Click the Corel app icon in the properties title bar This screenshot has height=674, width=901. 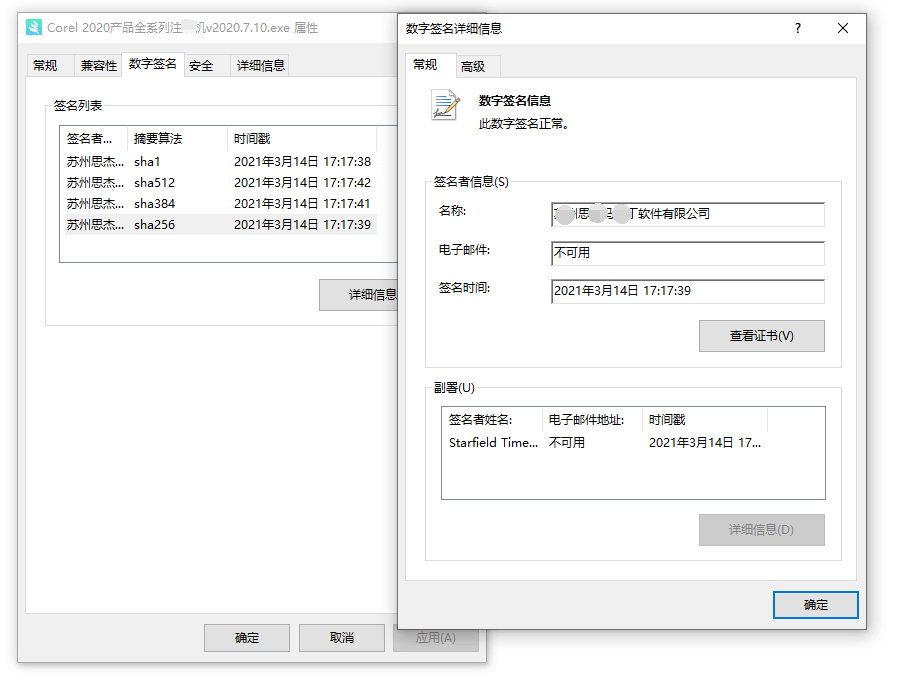click(34, 27)
